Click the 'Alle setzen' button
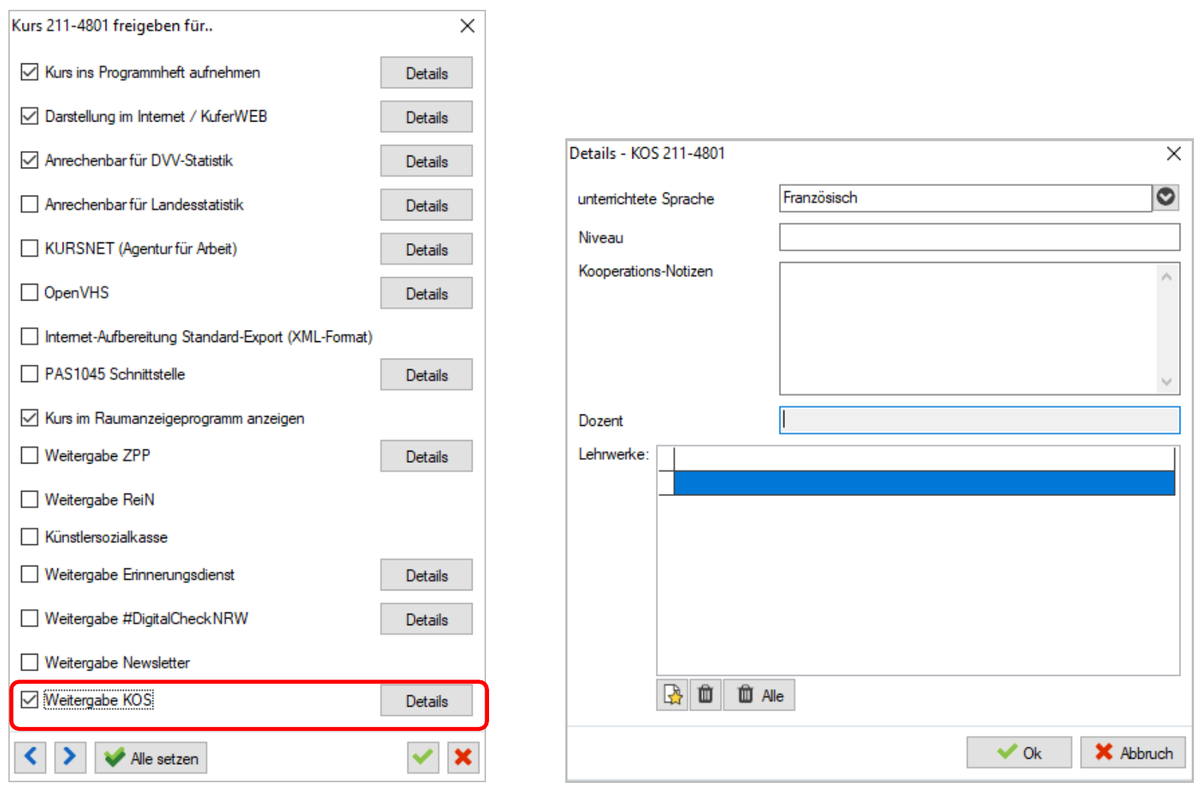Screen dimensions: 1200x789 pos(151,758)
